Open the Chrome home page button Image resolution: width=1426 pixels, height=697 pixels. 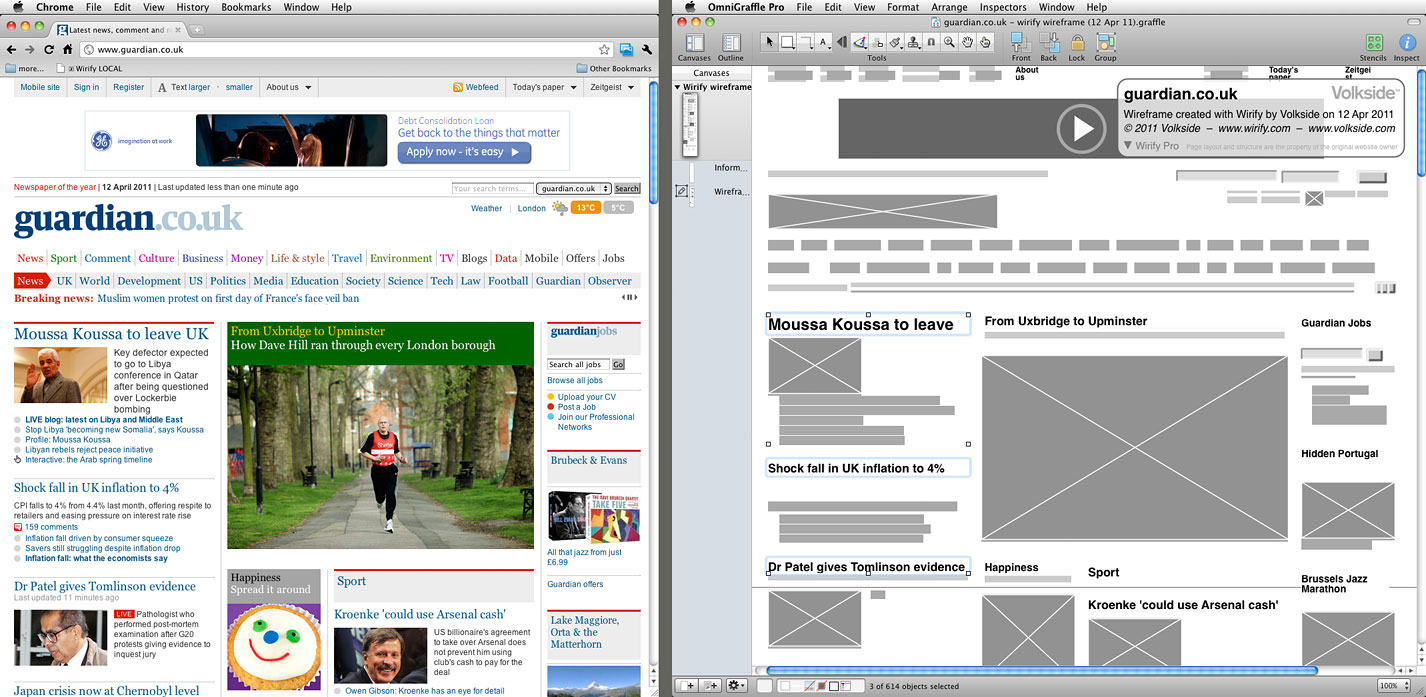tap(68, 49)
